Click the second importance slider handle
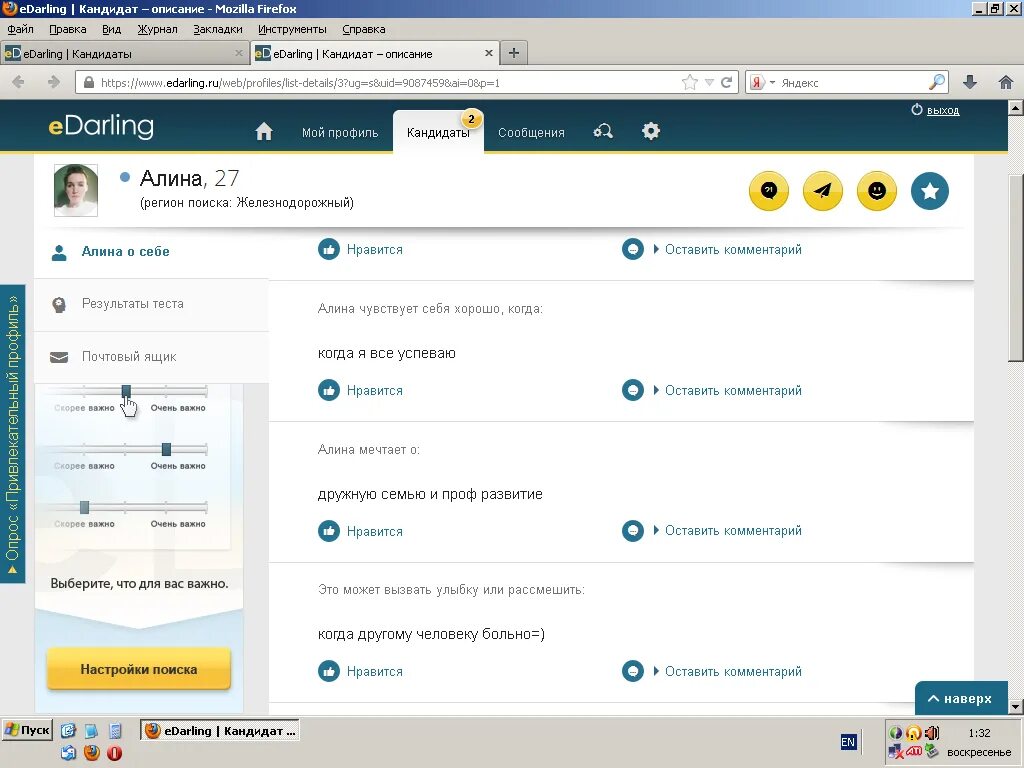 coord(167,449)
